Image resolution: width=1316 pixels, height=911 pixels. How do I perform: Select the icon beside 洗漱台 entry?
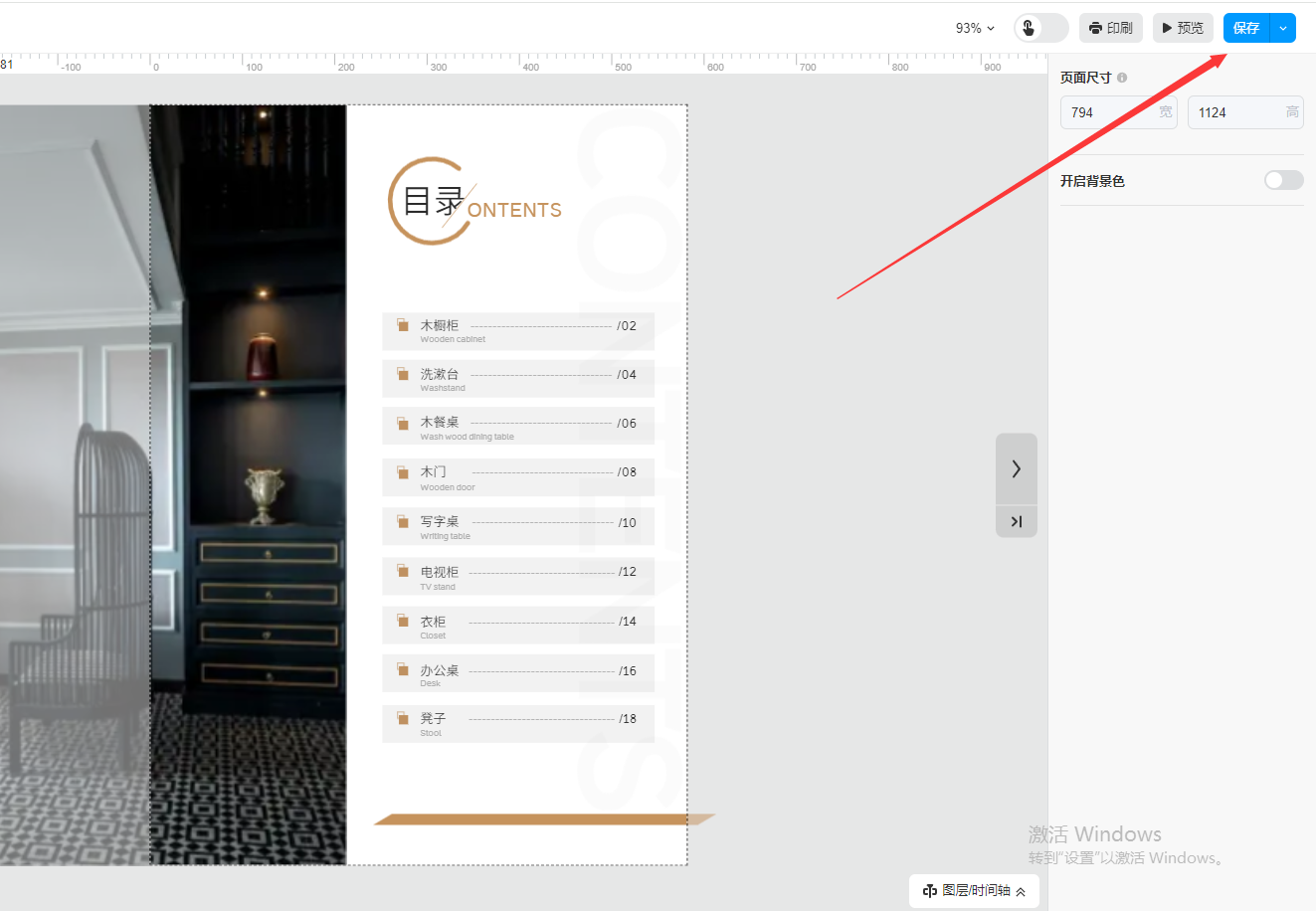(x=403, y=374)
